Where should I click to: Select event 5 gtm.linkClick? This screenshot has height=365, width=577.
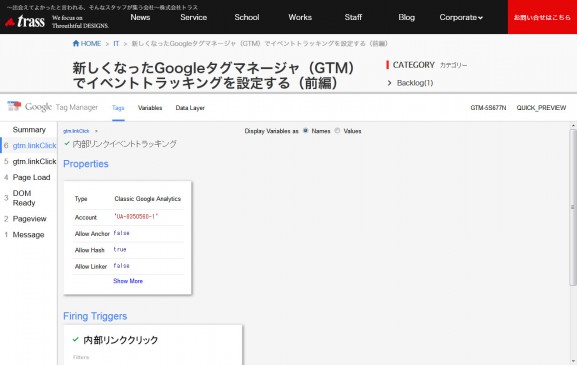click(29, 161)
